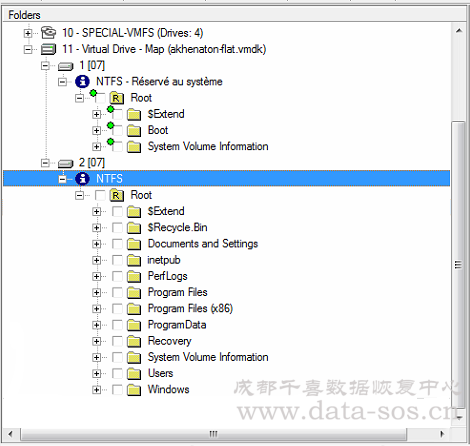Expand the Boot folder
This screenshot has height=446, width=470.
97,130
